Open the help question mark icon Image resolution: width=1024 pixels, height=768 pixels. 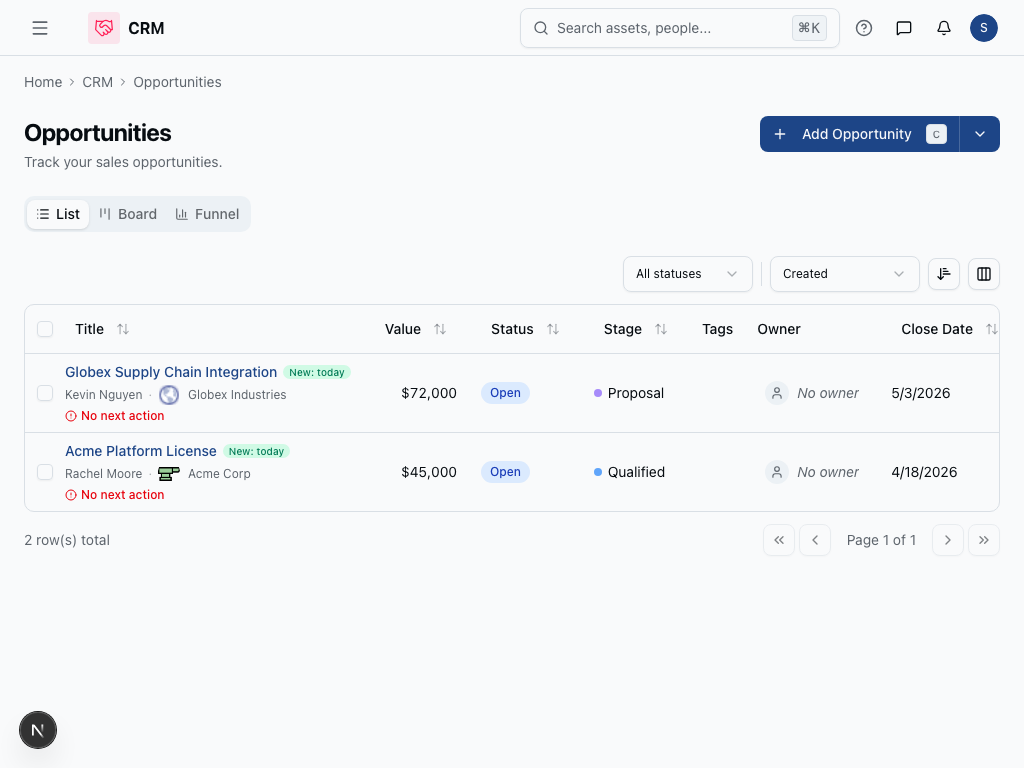(864, 28)
